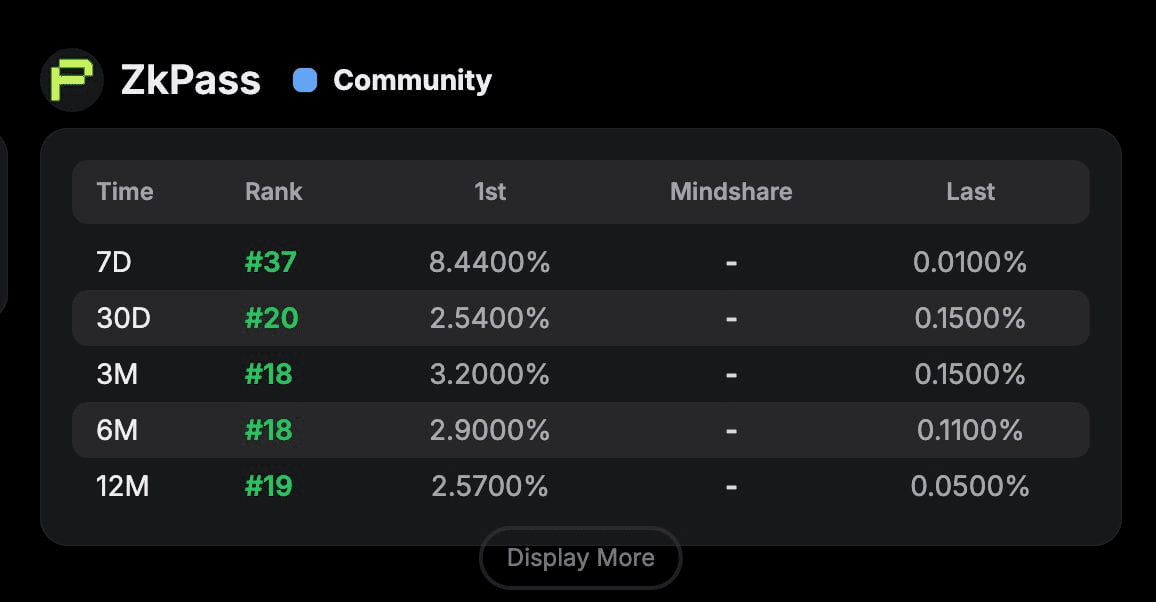Click the #20 rank value
The width and height of the screenshot is (1156, 602).
271,318
